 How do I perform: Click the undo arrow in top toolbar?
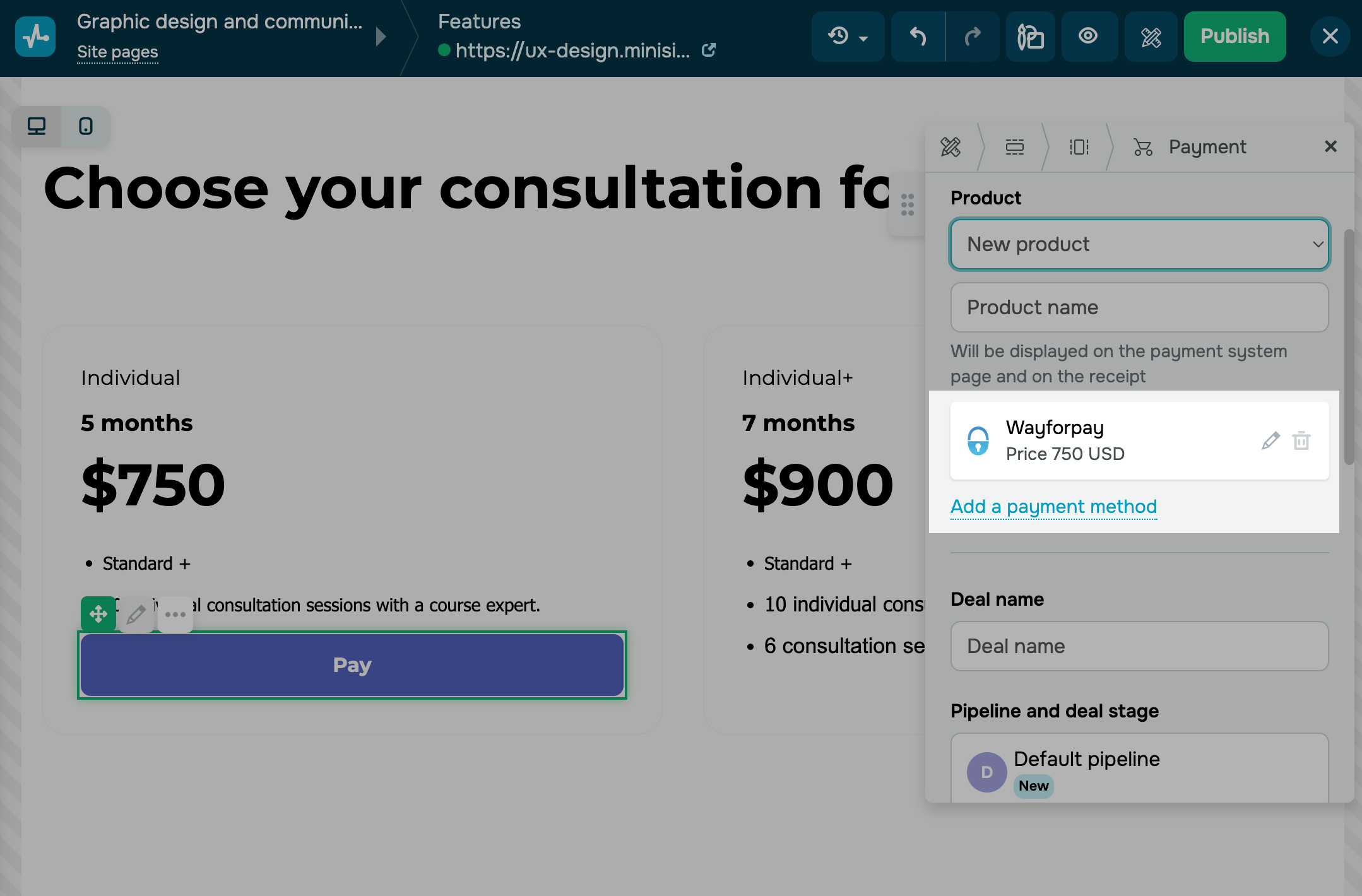pyautogui.click(x=918, y=37)
